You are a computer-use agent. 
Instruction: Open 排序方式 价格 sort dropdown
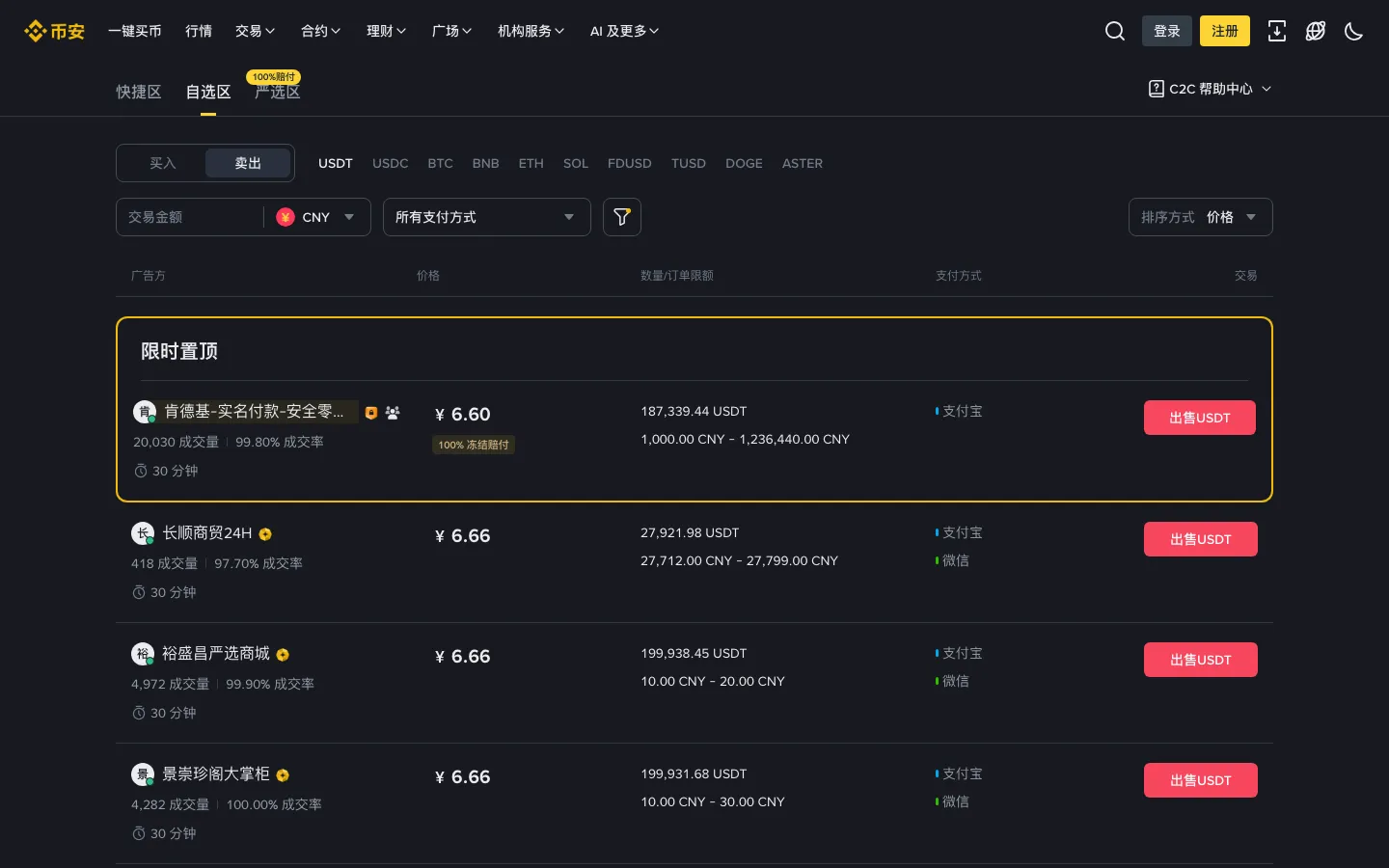click(1201, 217)
